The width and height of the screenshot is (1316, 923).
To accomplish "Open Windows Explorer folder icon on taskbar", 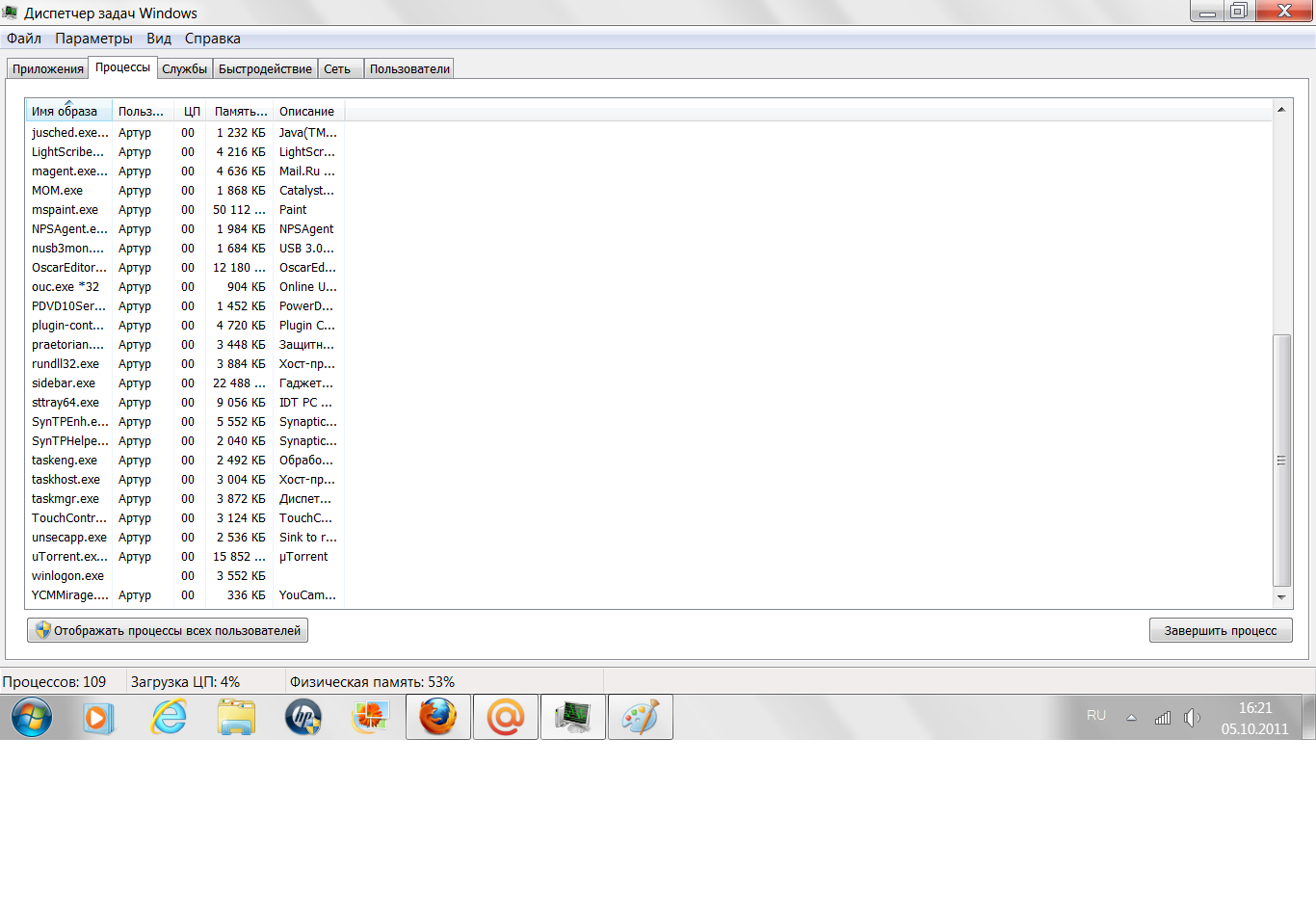I will coord(236,718).
